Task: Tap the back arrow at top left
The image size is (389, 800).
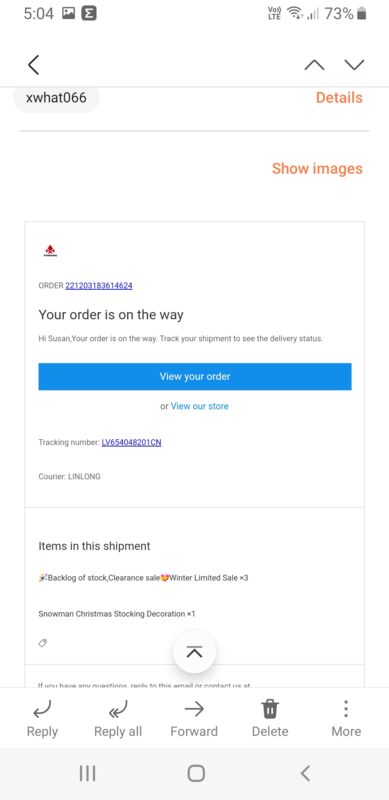Action: pyautogui.click(x=33, y=65)
